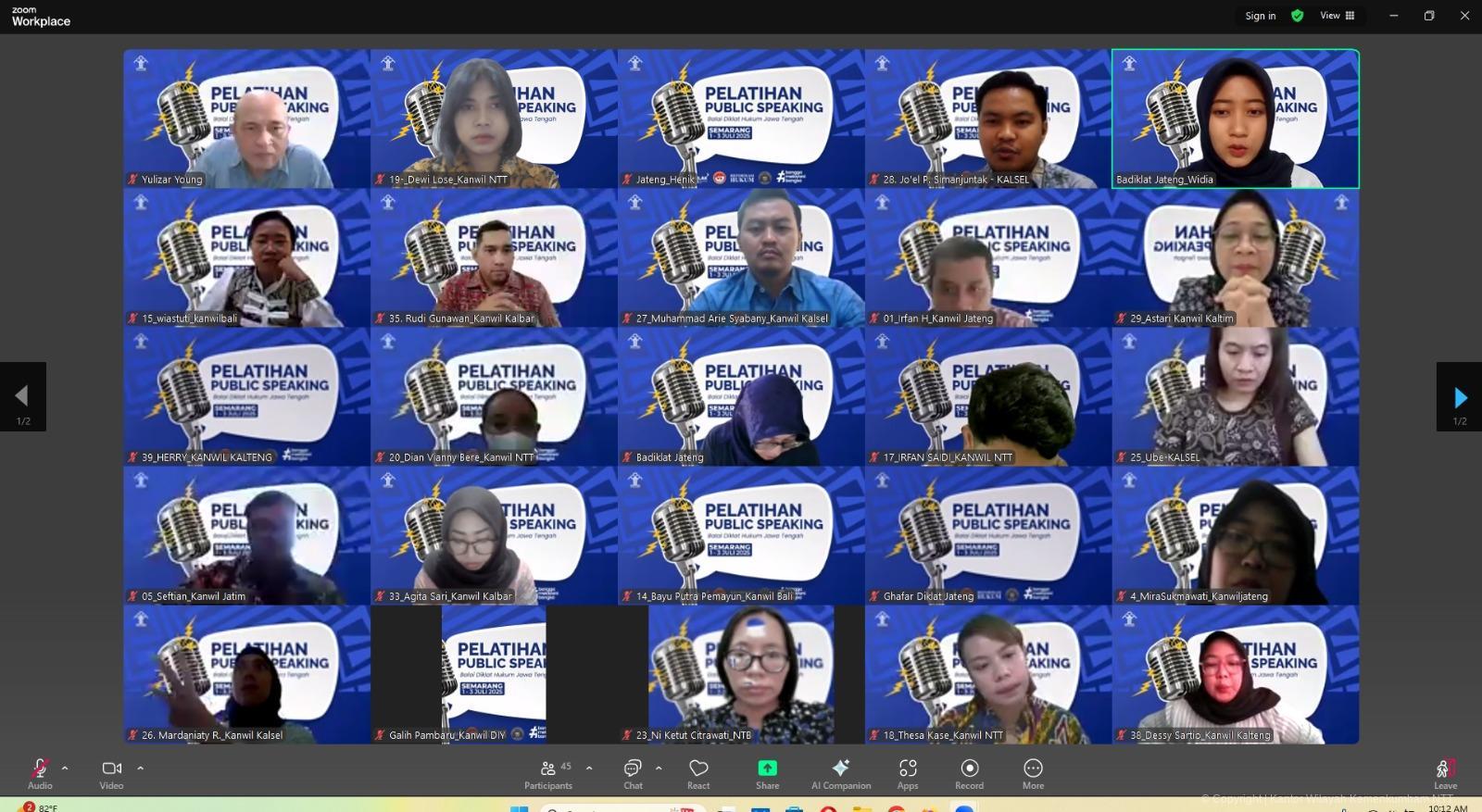This screenshot has height=812, width=1482.
Task: Open the View layout menu
Action: (1338, 16)
